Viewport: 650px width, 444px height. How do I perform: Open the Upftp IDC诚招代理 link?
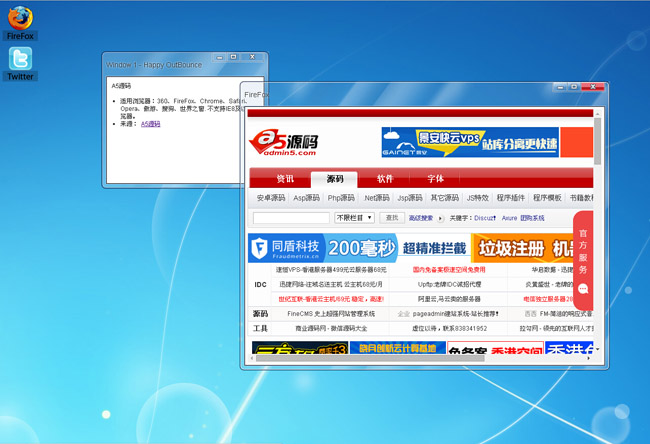pyautogui.click(x=449, y=284)
